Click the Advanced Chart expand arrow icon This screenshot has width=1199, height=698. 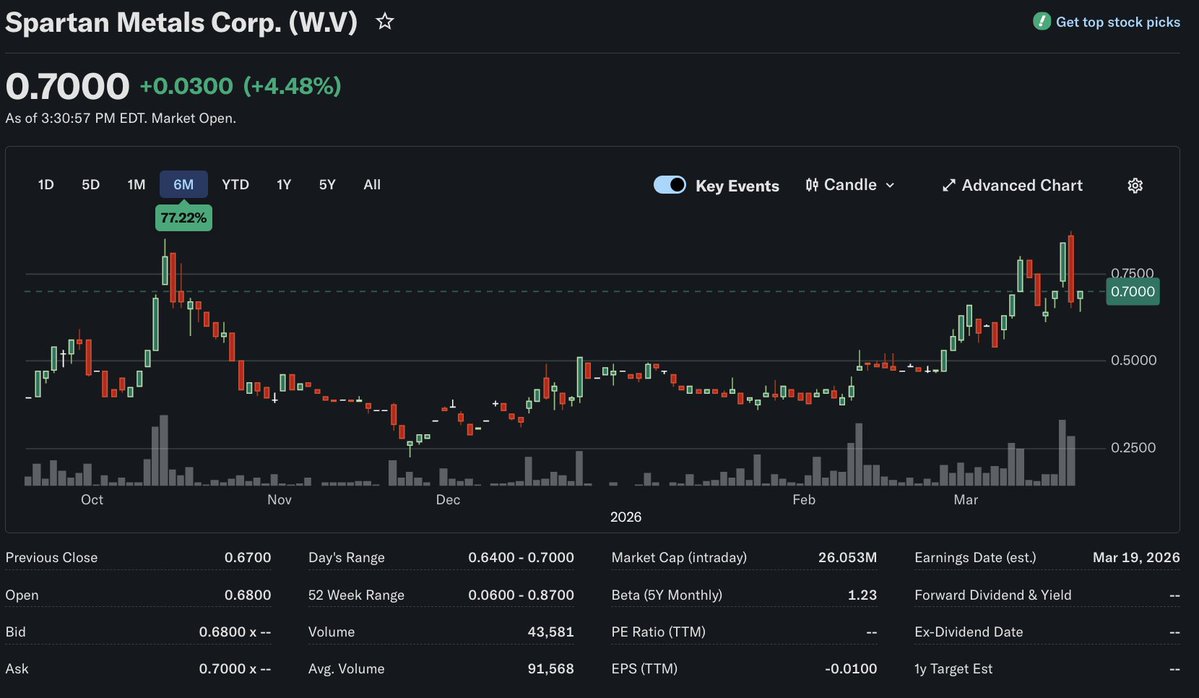coord(949,186)
